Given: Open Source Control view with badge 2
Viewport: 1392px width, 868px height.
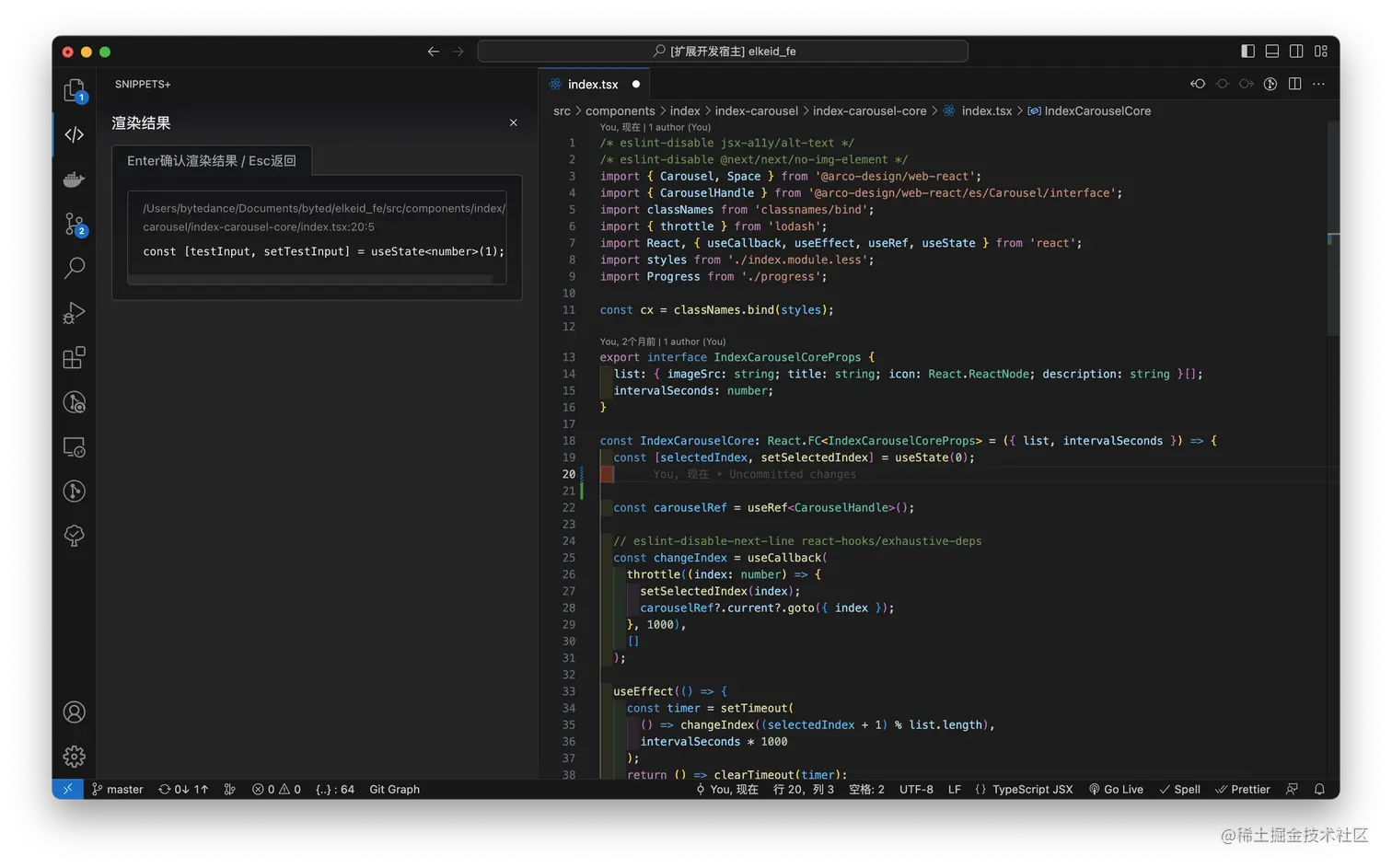Looking at the screenshot, I should pos(75,224).
